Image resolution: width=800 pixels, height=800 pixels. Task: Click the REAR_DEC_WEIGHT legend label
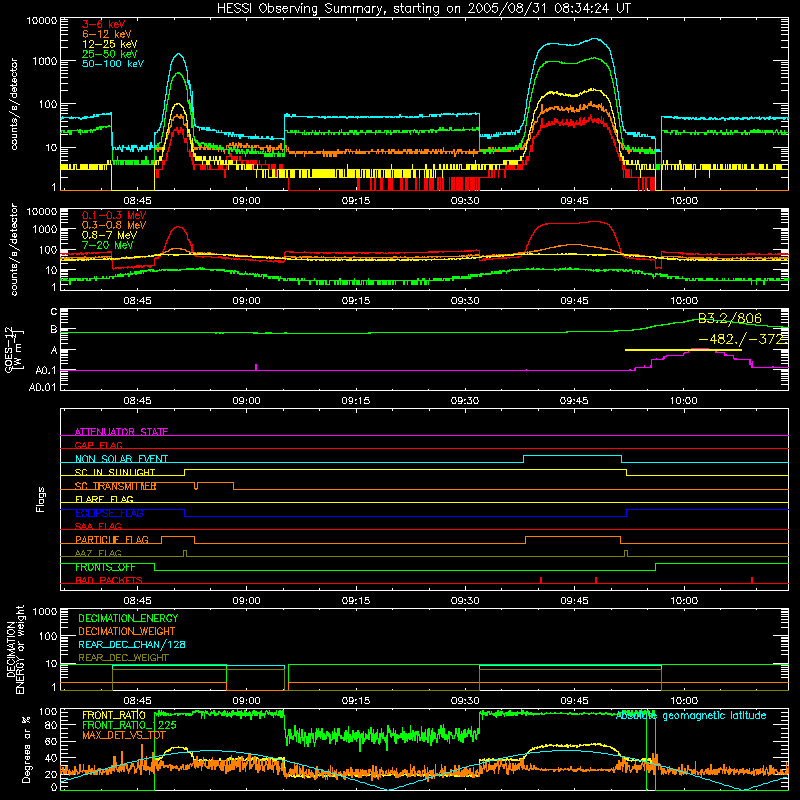pos(123,658)
